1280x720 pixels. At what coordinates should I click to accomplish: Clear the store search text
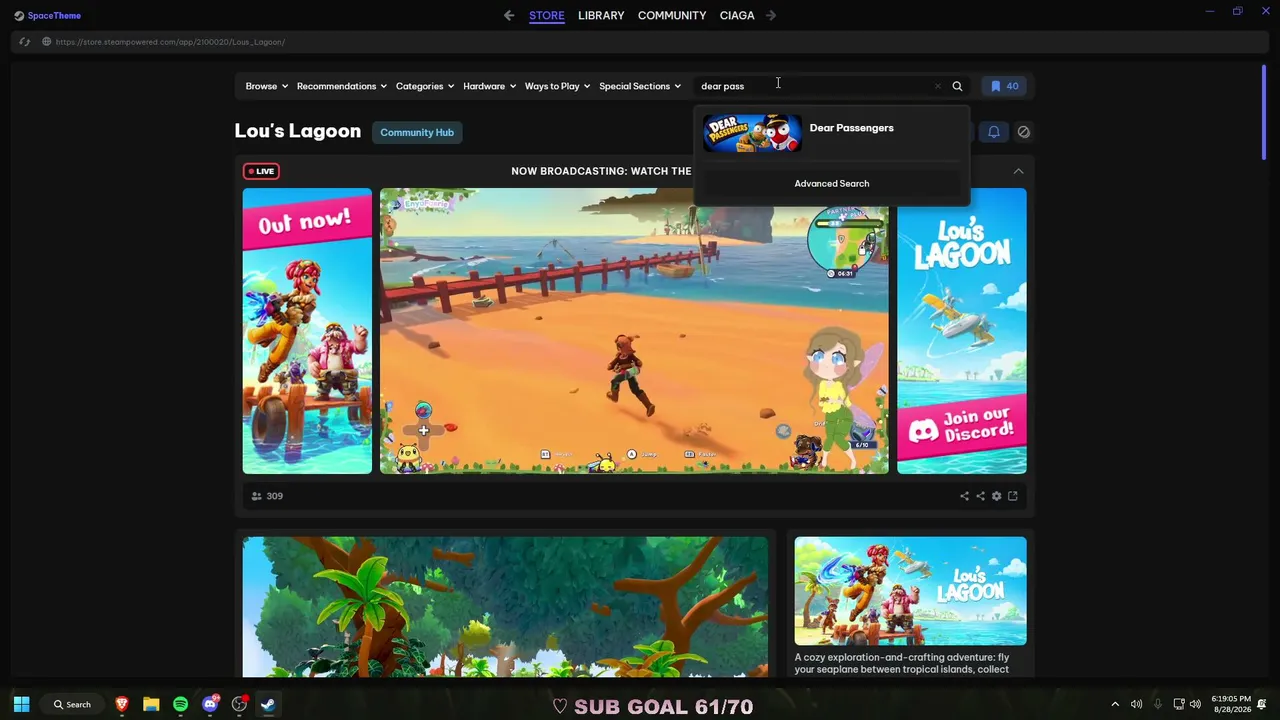point(937,86)
